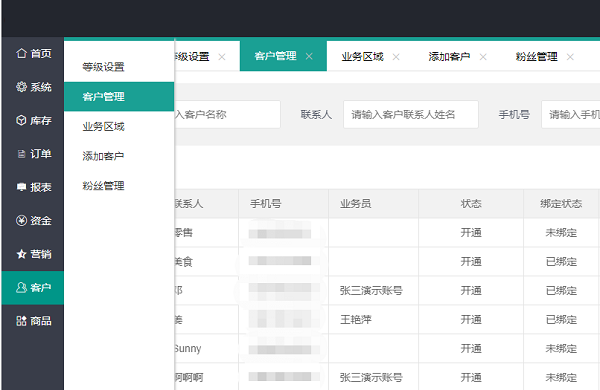Screen dimensions: 600x390
Task: Close the 添加客户 tab
Action: coord(483,57)
